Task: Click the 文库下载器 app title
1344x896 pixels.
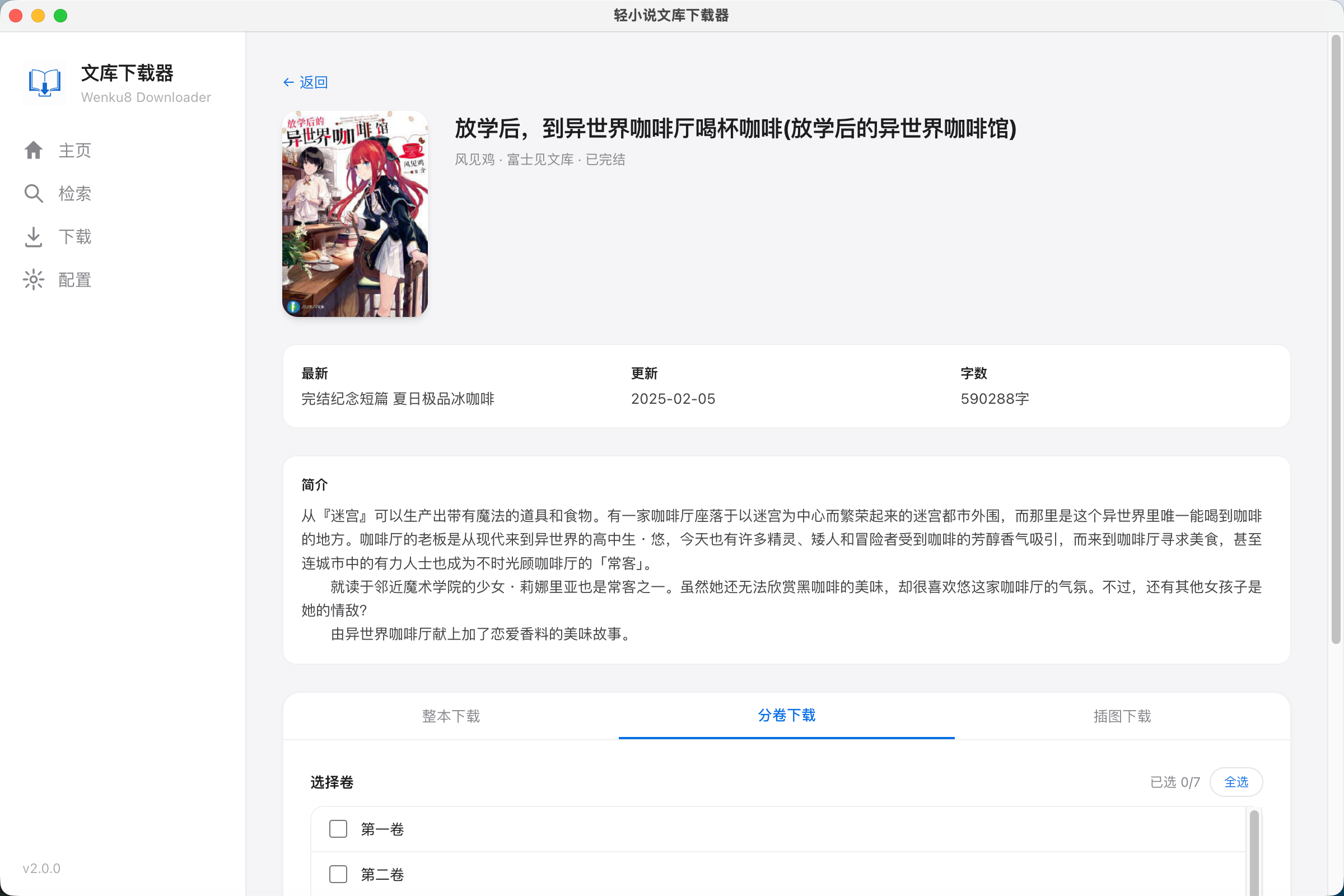Action: pos(128,73)
